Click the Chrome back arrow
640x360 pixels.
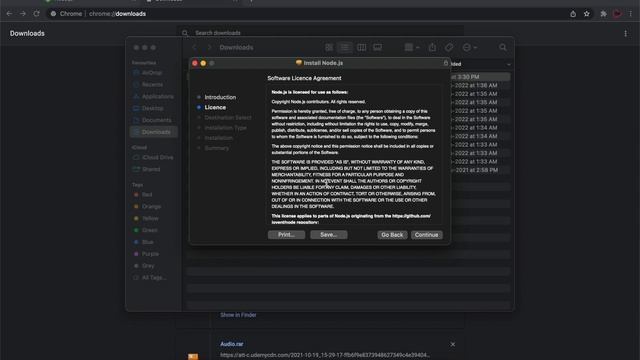click(x=9, y=13)
